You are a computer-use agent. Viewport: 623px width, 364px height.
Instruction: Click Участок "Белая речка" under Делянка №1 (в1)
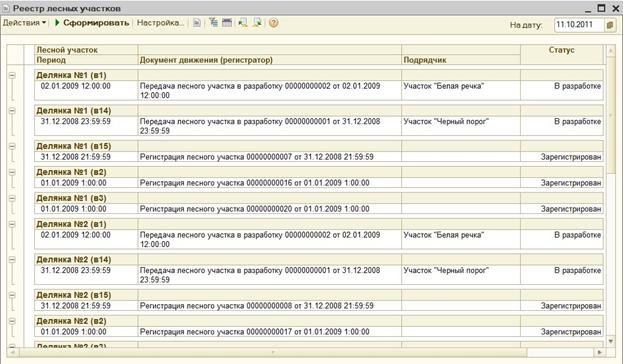click(x=444, y=86)
